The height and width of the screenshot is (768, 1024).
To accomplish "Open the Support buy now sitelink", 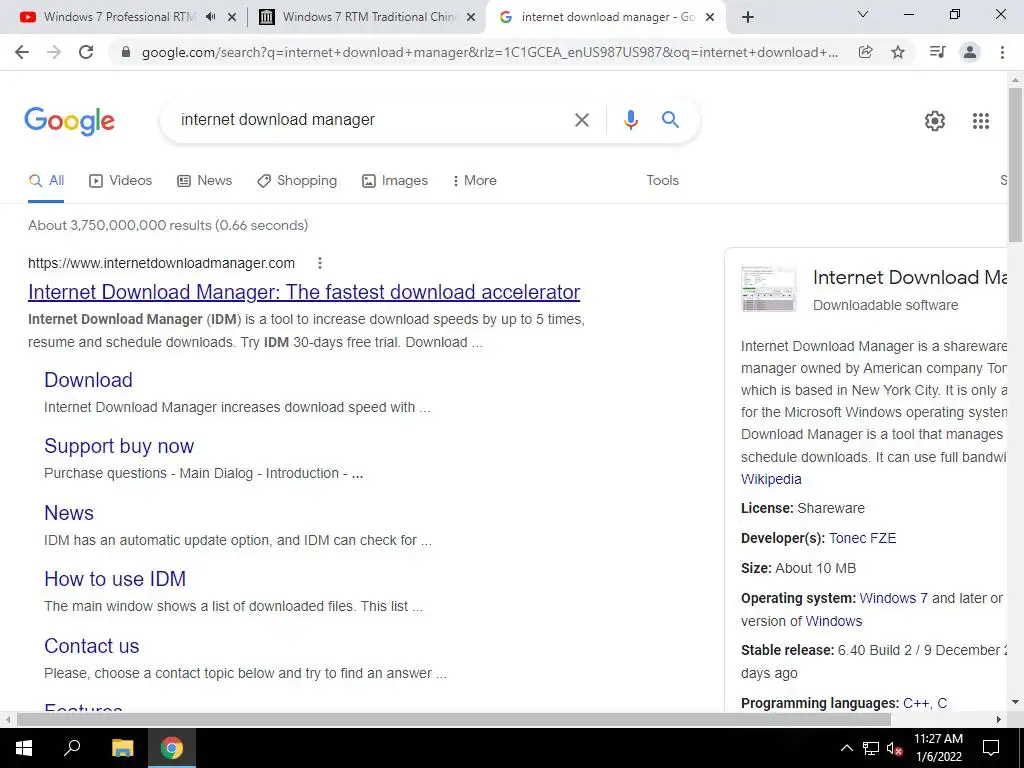I will click(x=119, y=446).
